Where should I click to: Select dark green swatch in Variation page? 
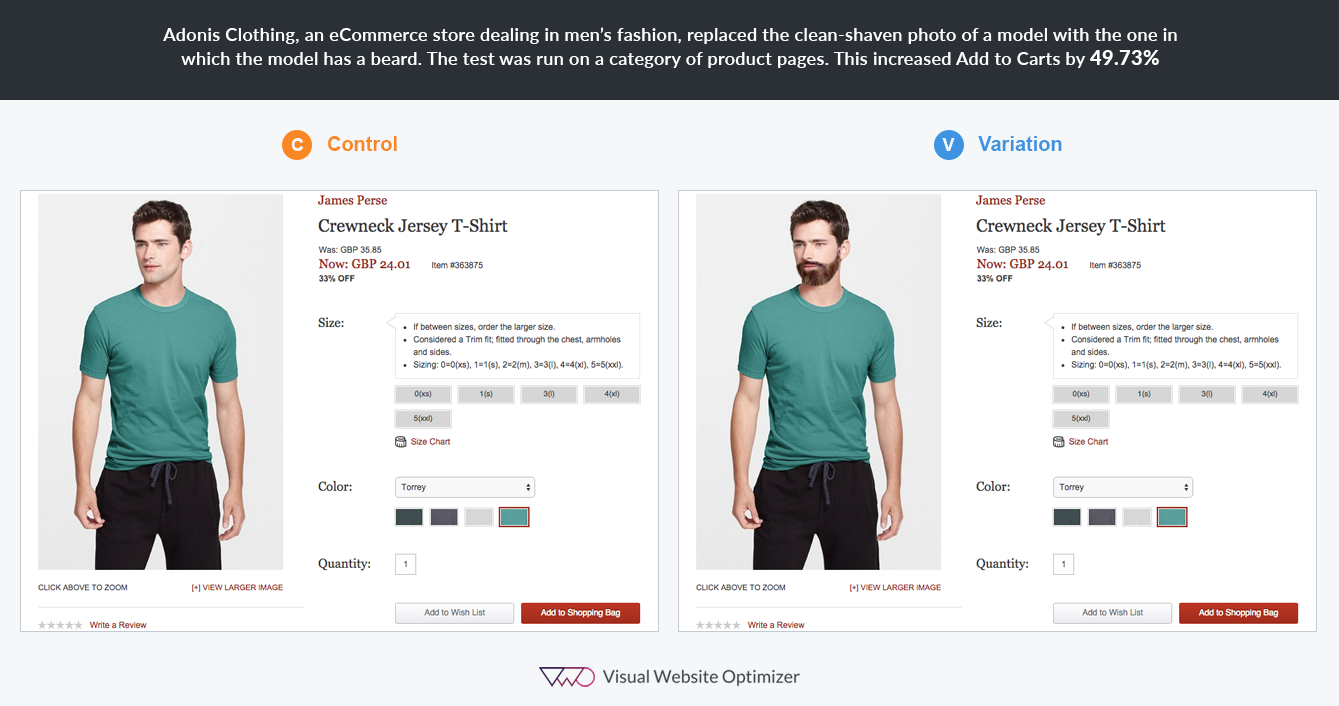coord(1067,517)
